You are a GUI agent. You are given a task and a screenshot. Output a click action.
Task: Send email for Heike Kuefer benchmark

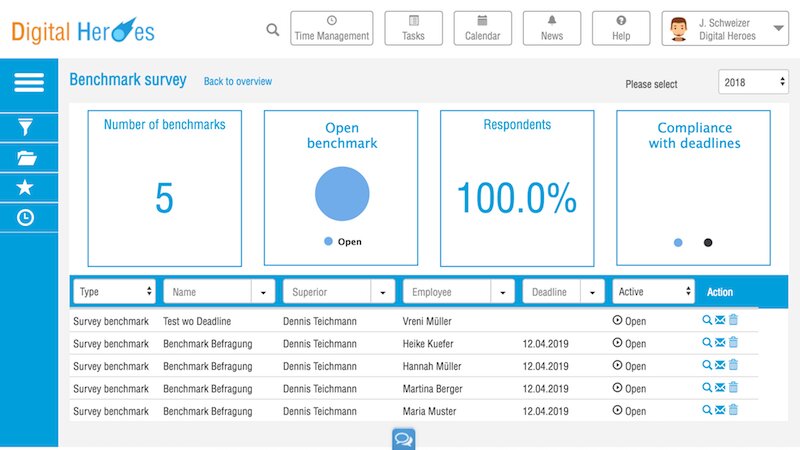pyautogui.click(x=720, y=344)
